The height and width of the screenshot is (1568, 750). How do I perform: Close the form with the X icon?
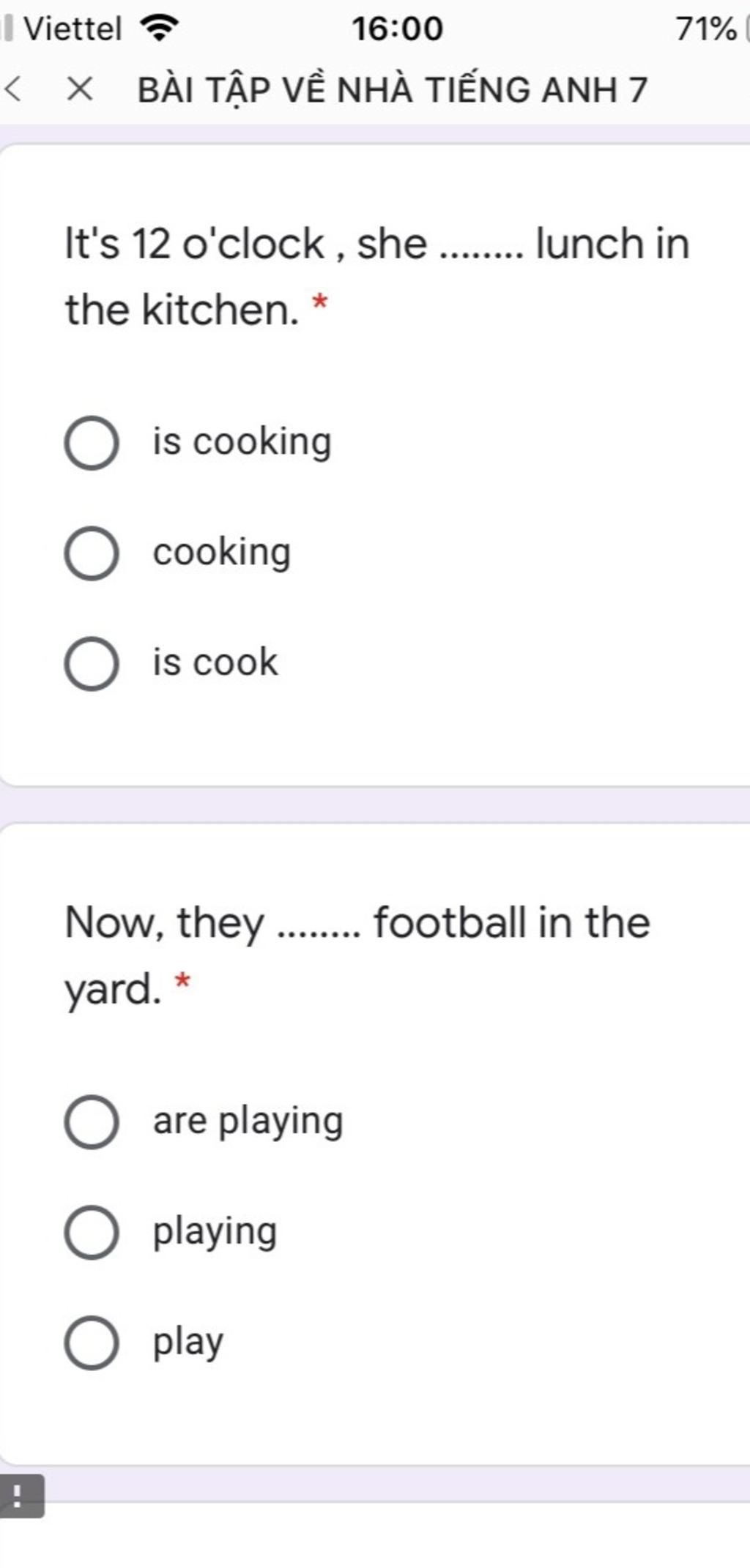pos(80,90)
